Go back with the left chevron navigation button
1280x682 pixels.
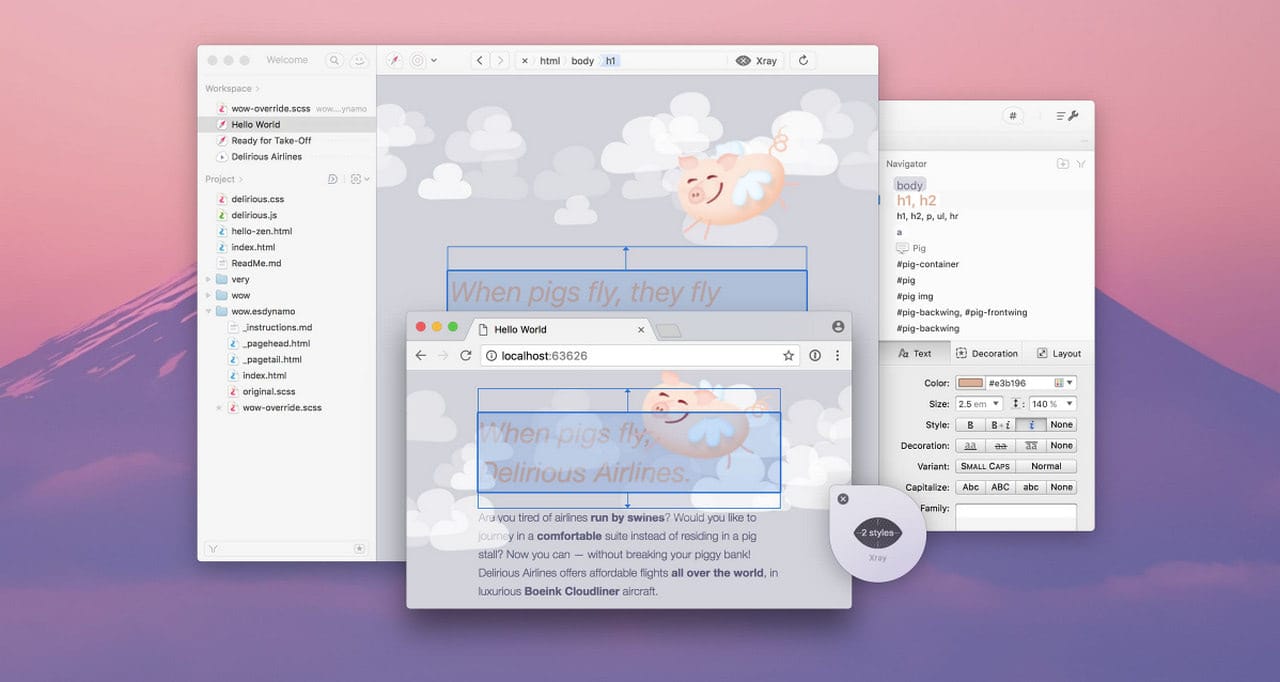[x=480, y=61]
